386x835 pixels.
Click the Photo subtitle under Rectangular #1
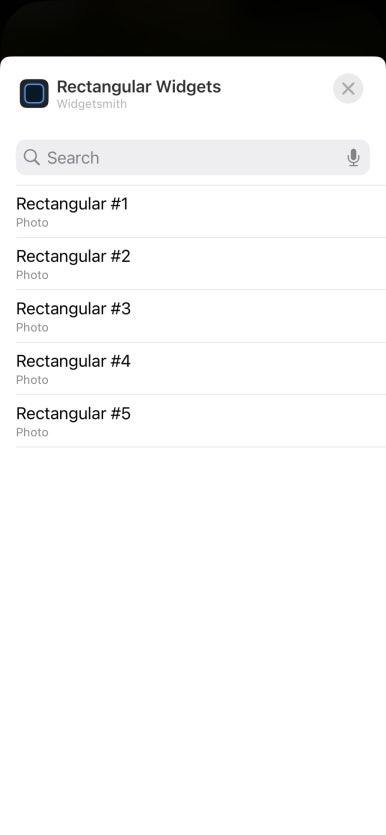[x=32, y=223]
